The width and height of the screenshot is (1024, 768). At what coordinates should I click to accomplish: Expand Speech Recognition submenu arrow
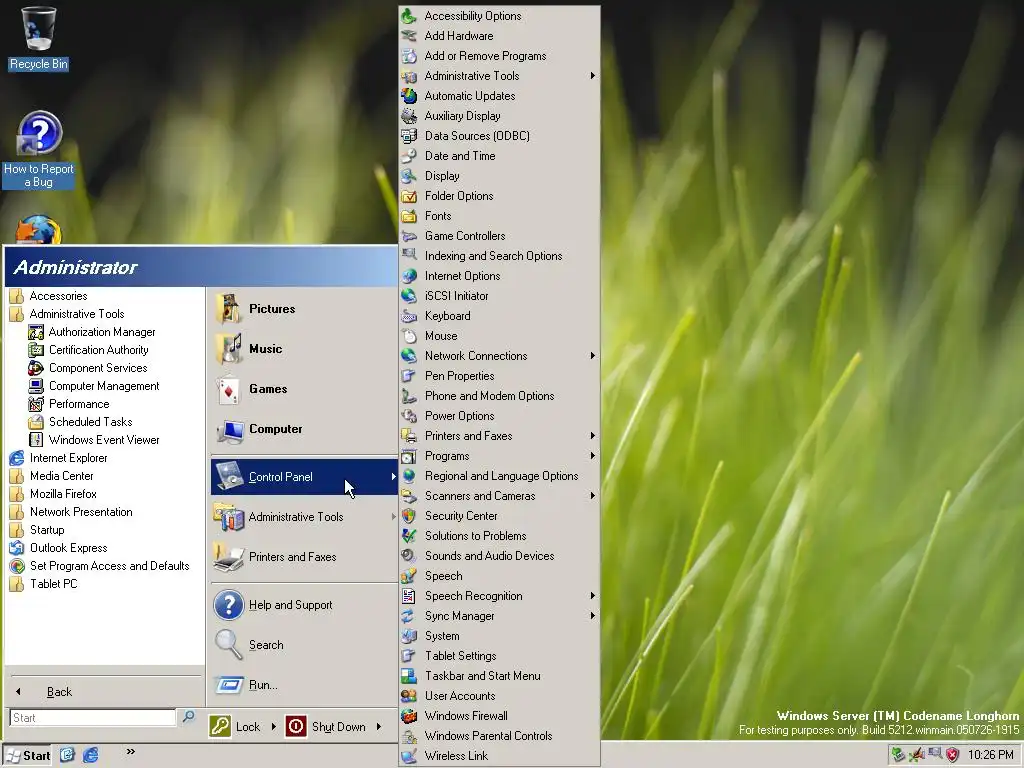[592, 596]
